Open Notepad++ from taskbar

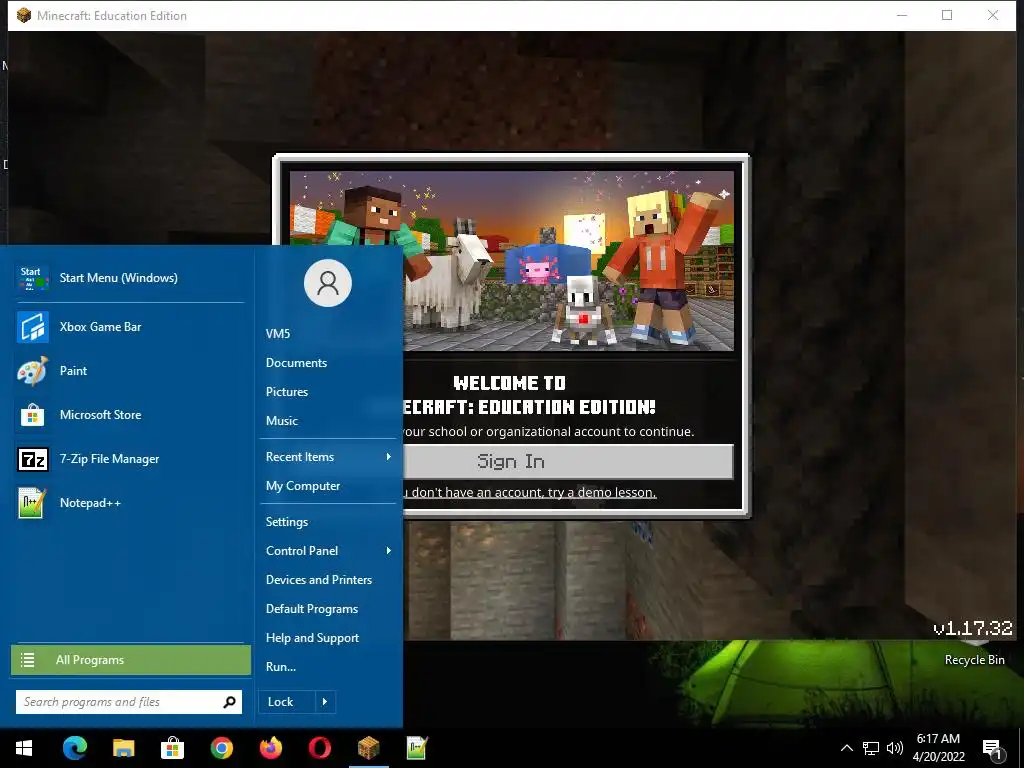coord(417,748)
